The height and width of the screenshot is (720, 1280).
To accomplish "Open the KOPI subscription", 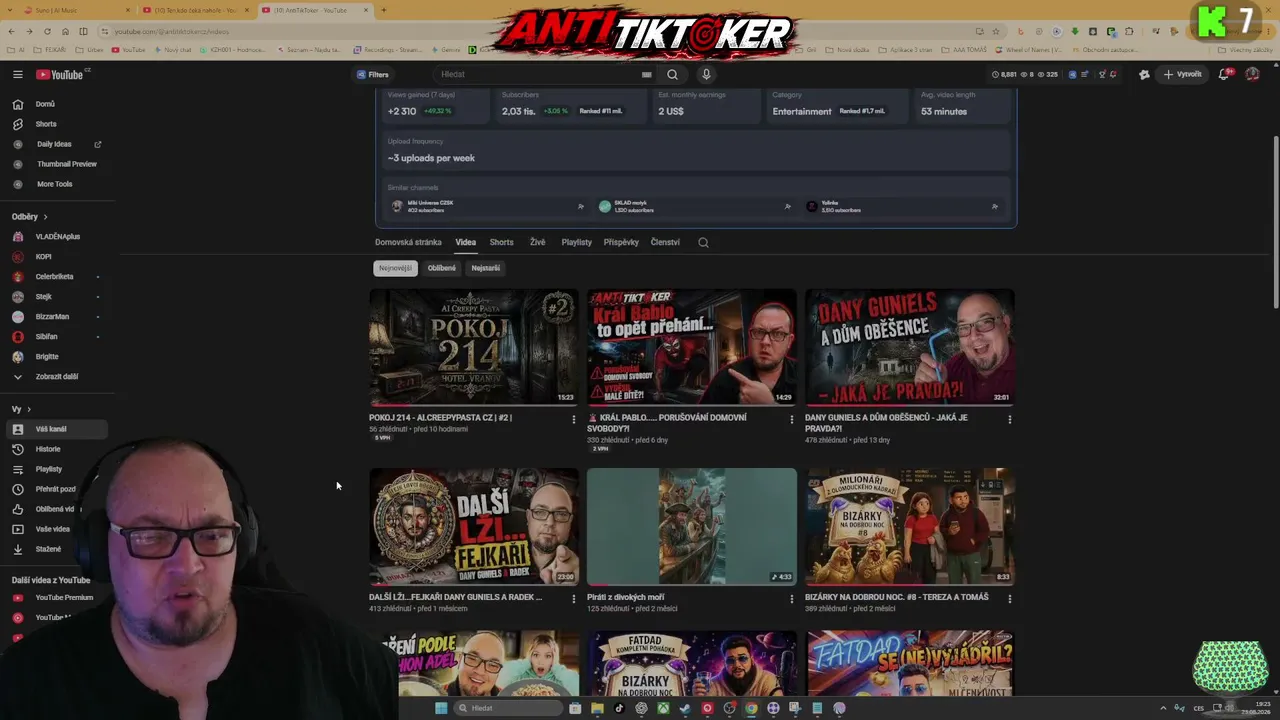I will tap(55, 257).
